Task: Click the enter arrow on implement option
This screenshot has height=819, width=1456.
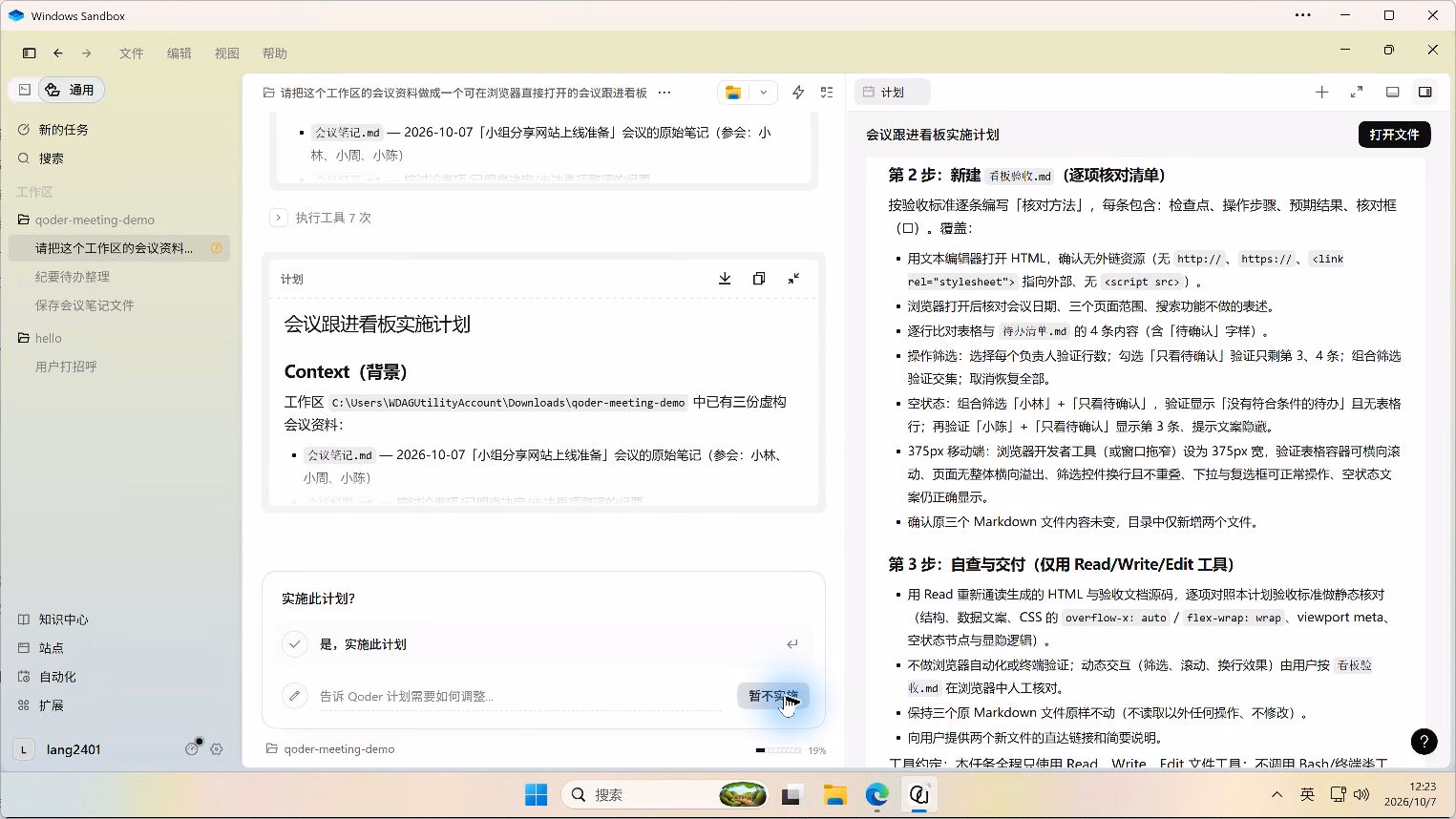Action: pos(792,644)
